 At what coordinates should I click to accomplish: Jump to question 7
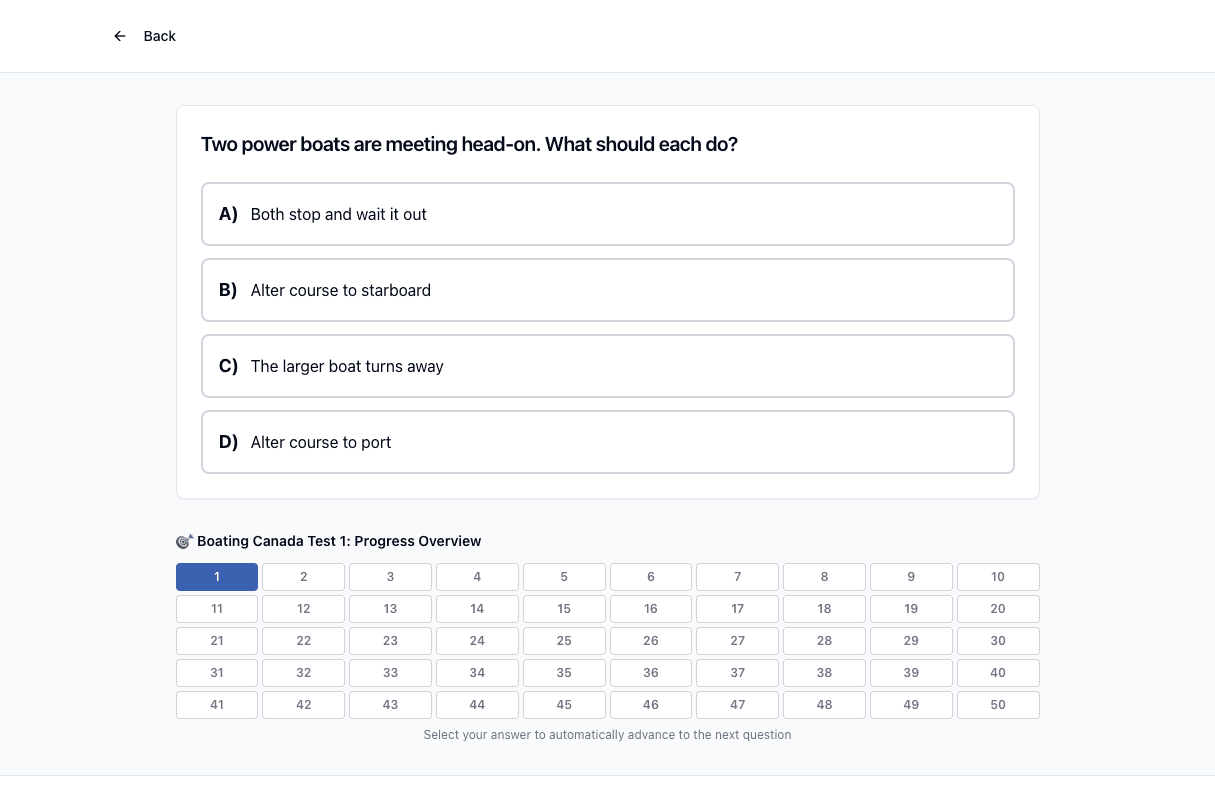[738, 577]
